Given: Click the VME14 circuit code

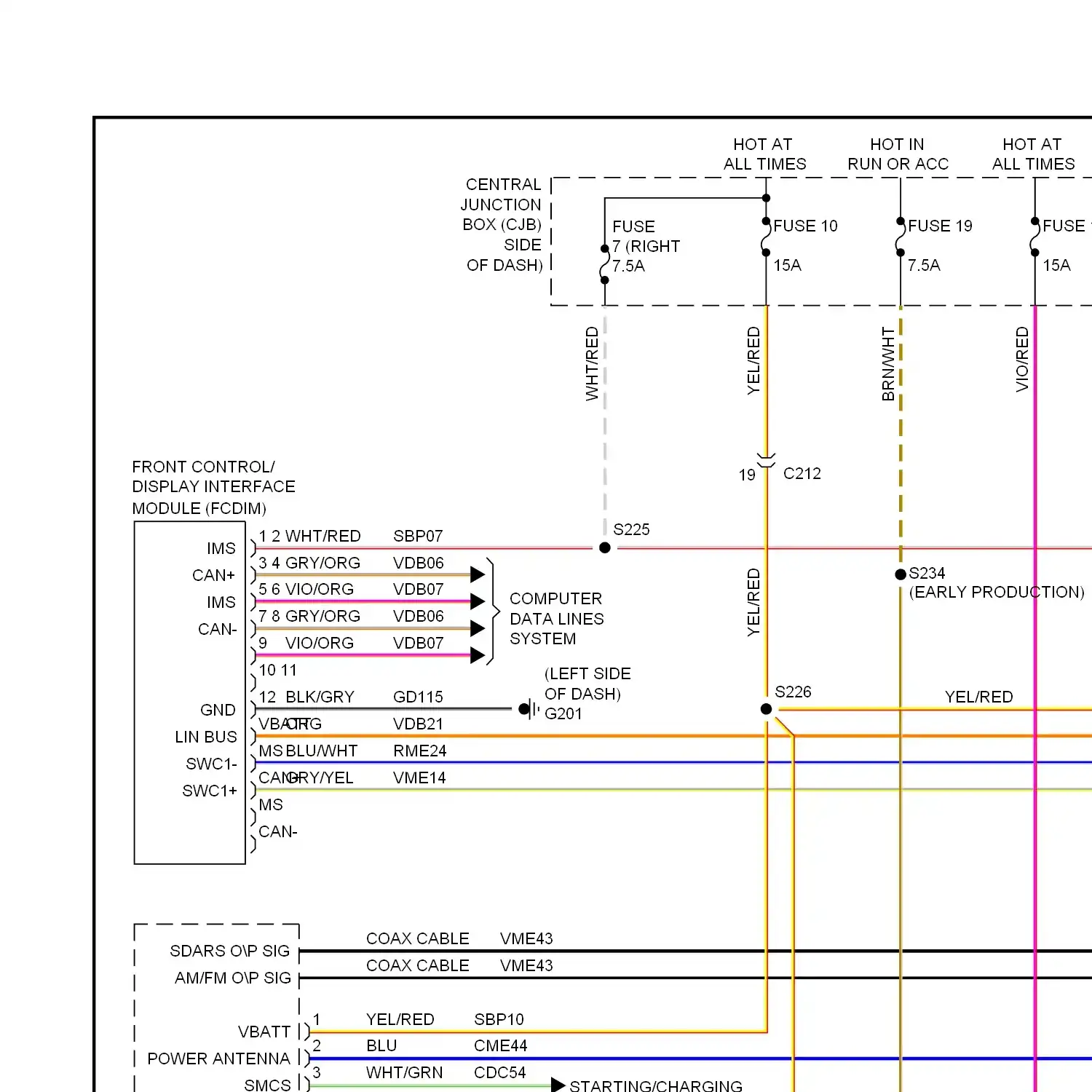Looking at the screenshot, I should (419, 778).
